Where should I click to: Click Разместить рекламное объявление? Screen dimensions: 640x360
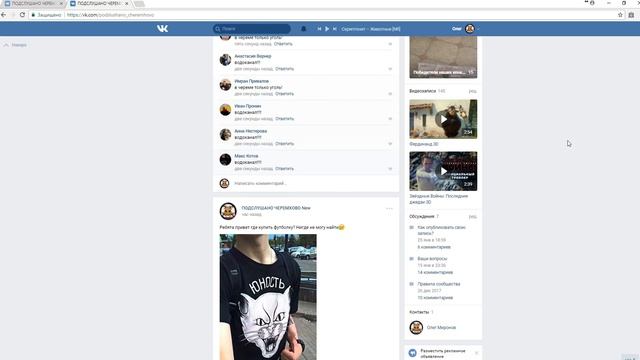tap(443, 353)
